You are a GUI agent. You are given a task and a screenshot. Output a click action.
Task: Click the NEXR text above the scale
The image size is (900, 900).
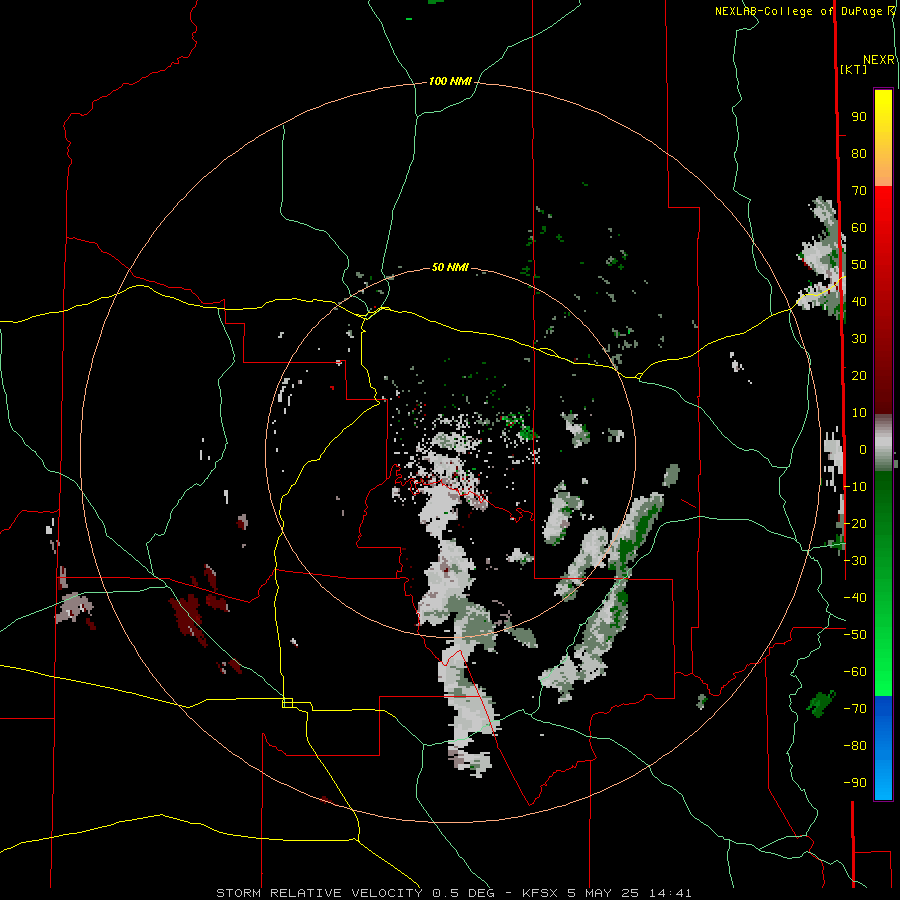click(x=878, y=60)
